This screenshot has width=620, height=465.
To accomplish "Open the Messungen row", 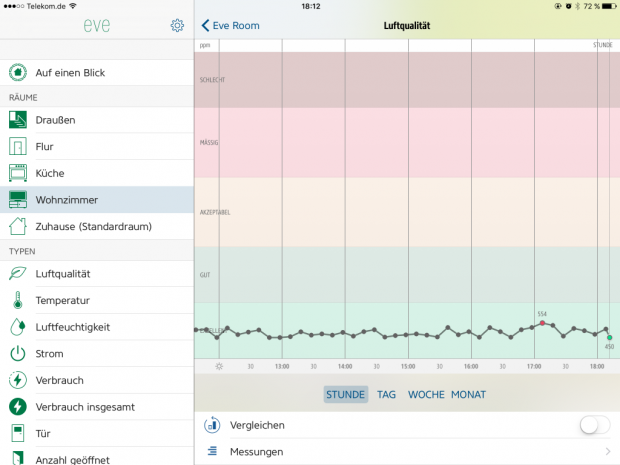I will (407, 452).
